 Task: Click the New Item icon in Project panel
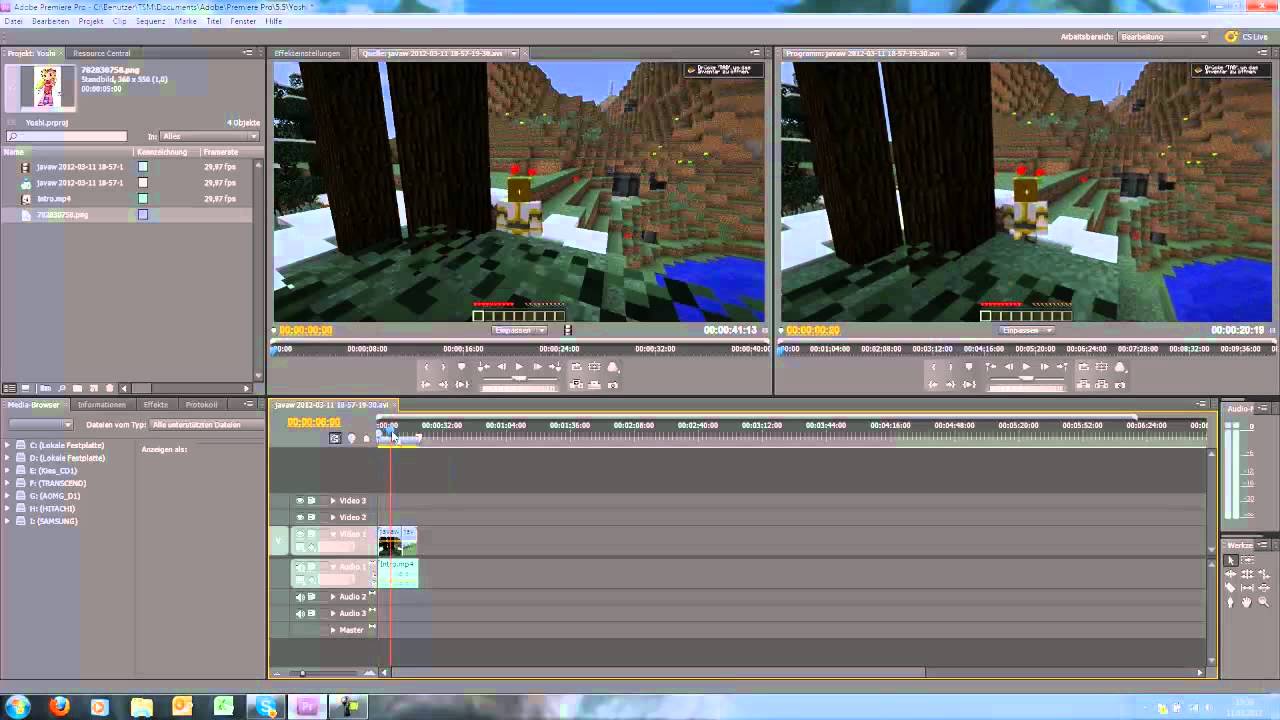point(93,388)
